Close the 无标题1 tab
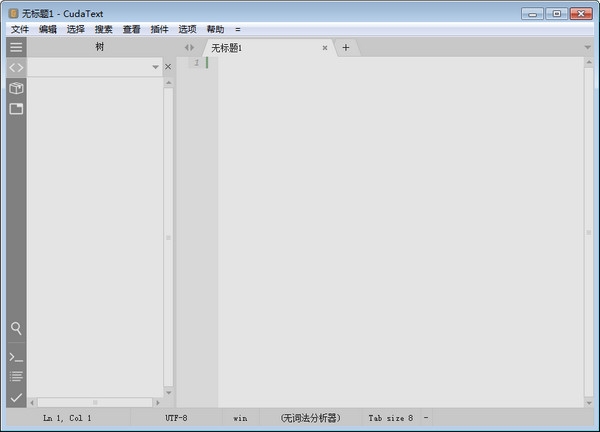This screenshot has width=600, height=432. pos(325,48)
